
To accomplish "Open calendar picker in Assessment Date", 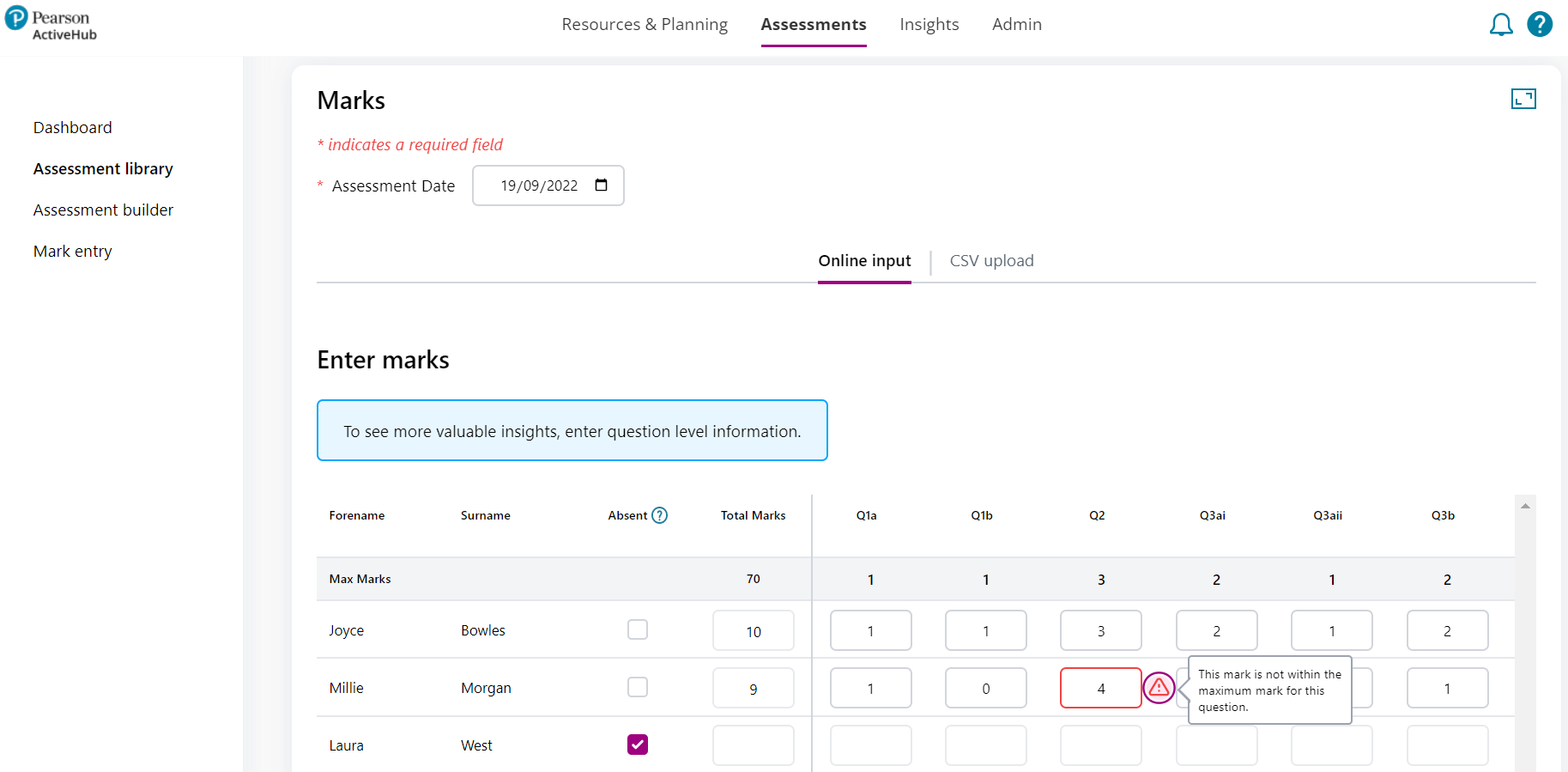I will tap(601, 185).
